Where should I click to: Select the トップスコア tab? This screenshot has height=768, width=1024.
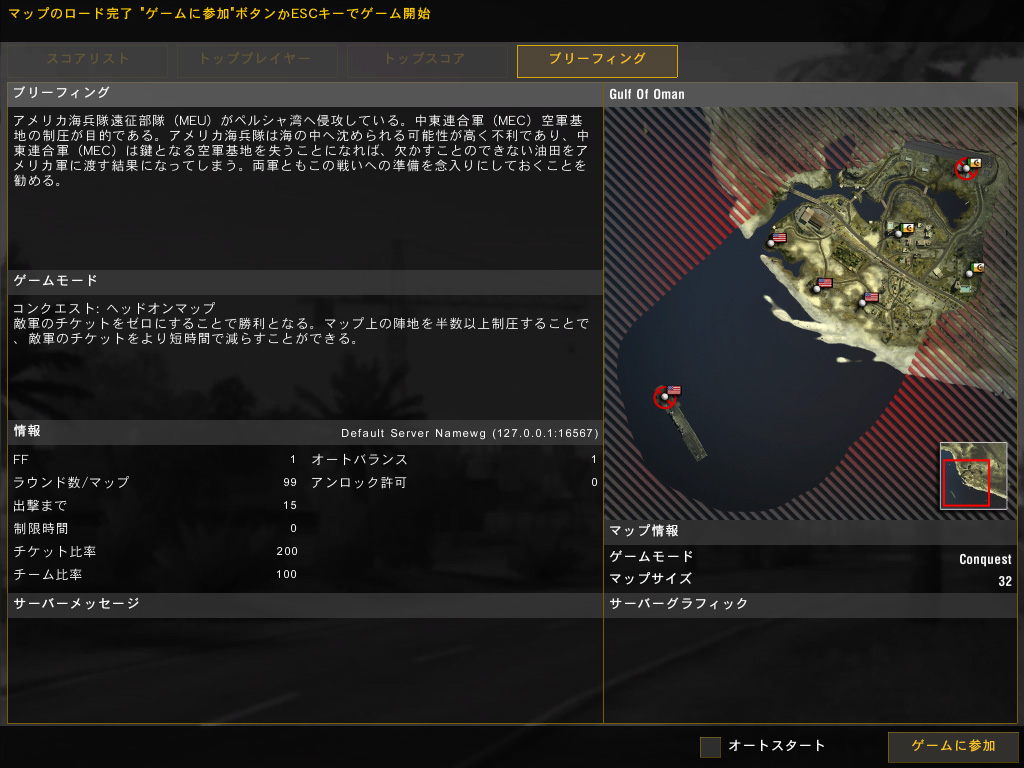click(427, 61)
